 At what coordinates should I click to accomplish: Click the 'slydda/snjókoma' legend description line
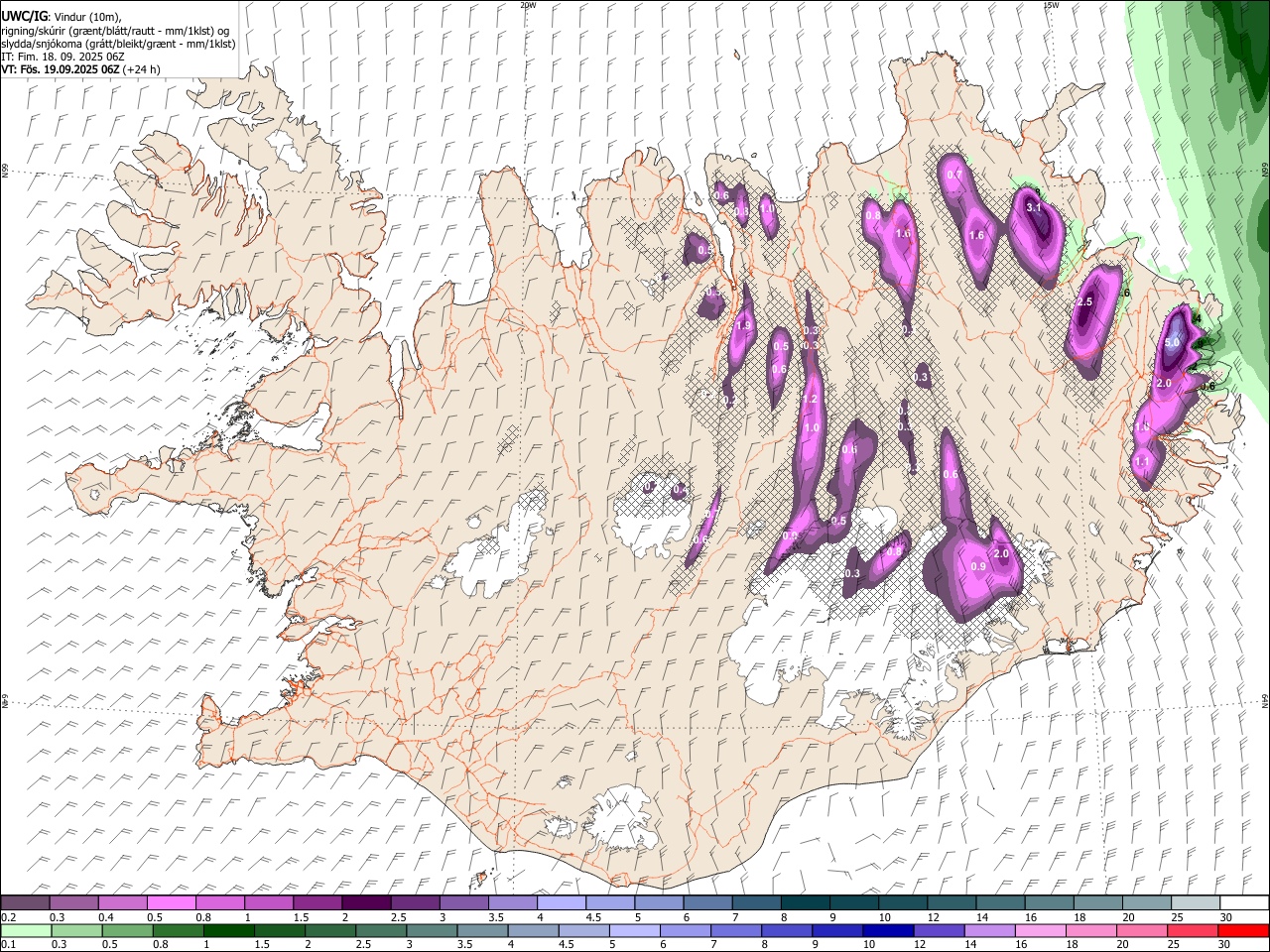pos(118,44)
